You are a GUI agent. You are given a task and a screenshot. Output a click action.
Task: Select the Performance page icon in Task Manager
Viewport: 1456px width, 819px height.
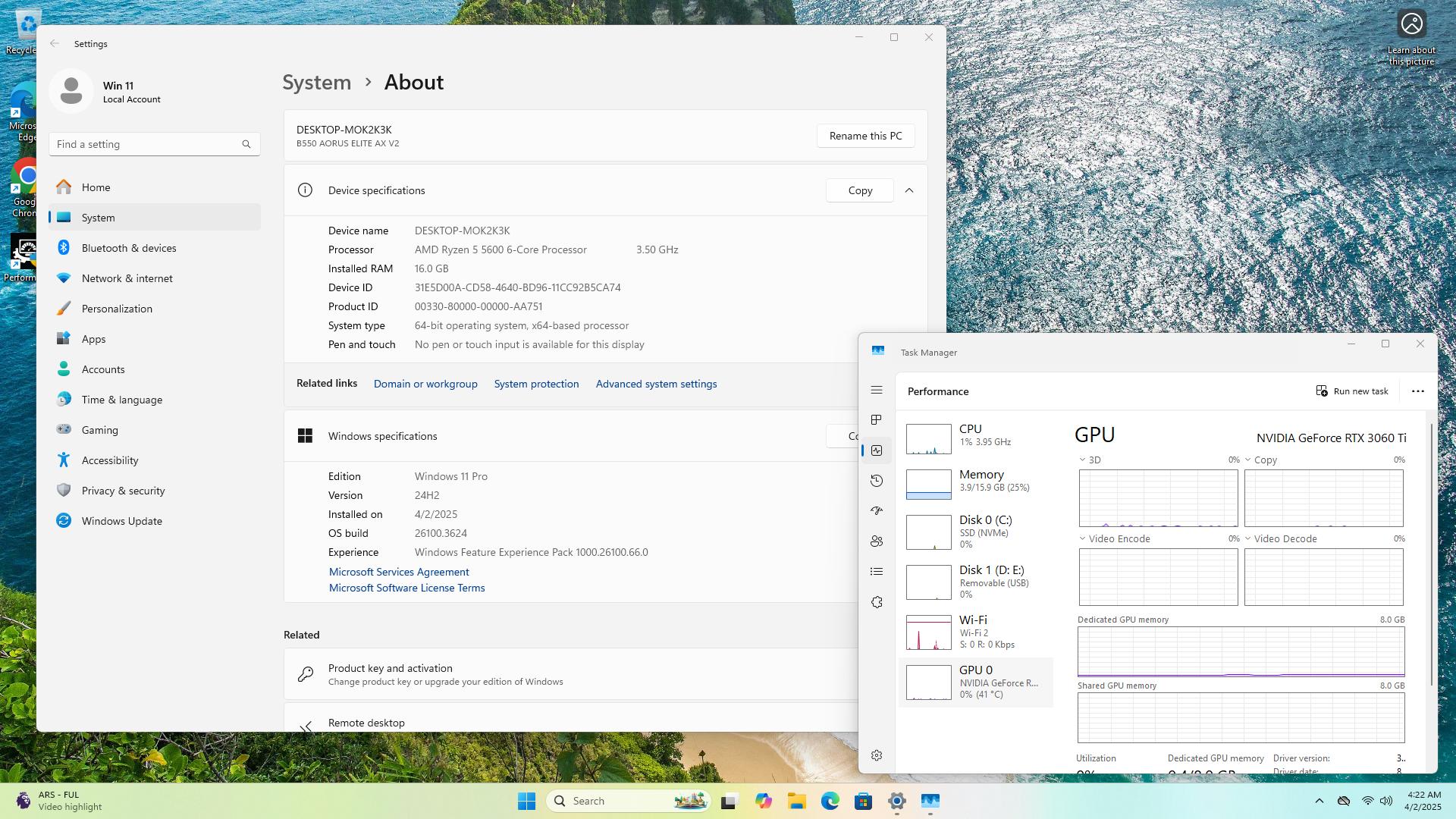pos(877,450)
